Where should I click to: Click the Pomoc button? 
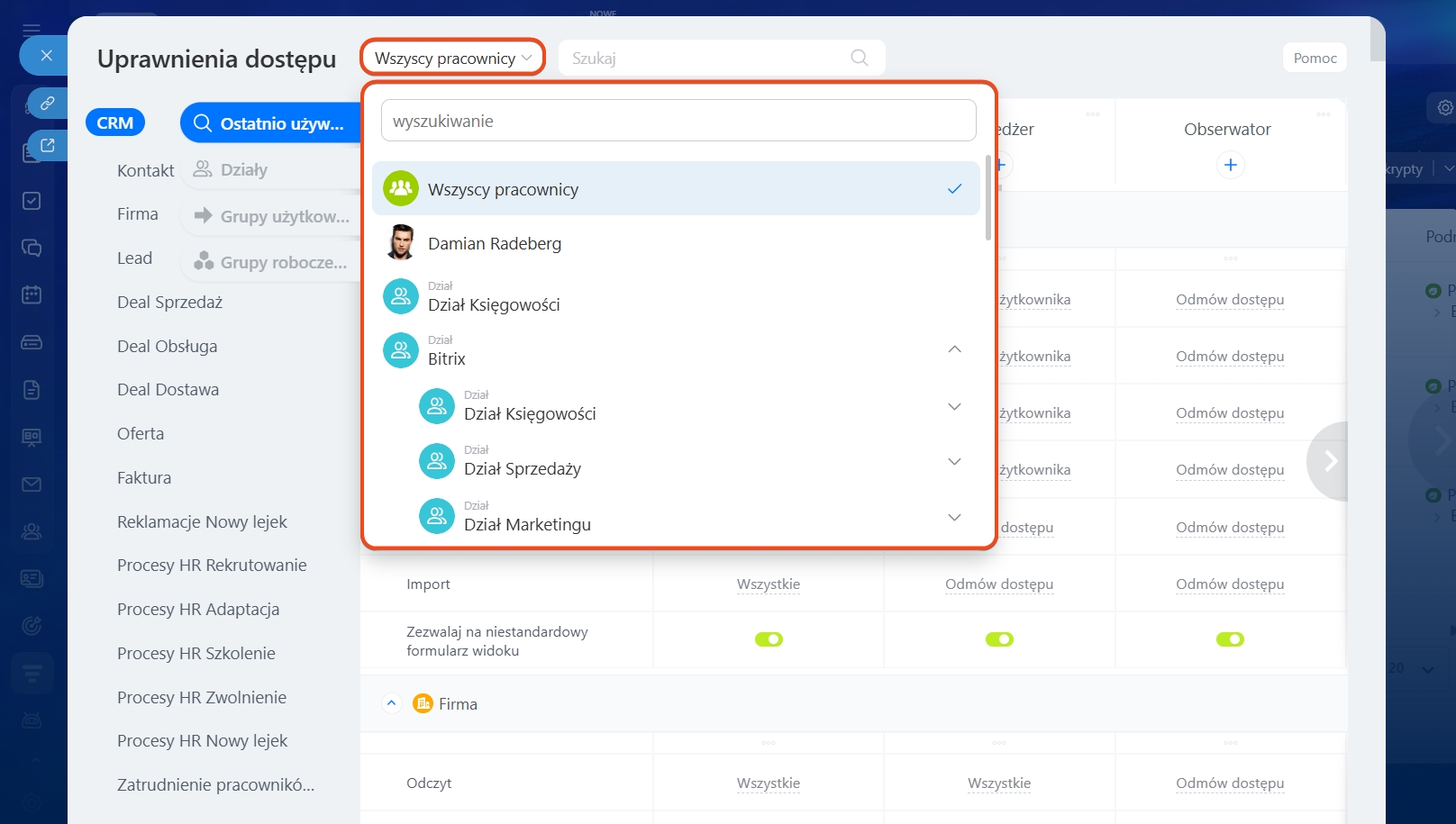1315,58
